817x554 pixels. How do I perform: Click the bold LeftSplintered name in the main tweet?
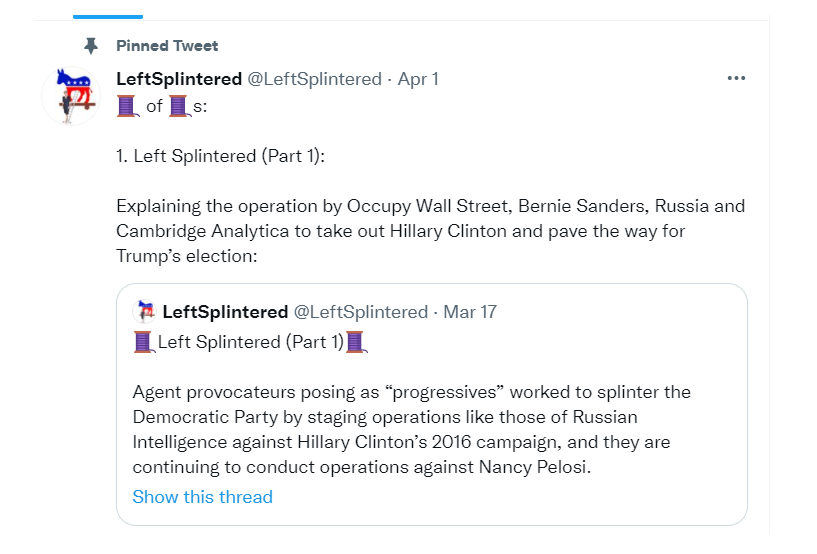point(179,79)
